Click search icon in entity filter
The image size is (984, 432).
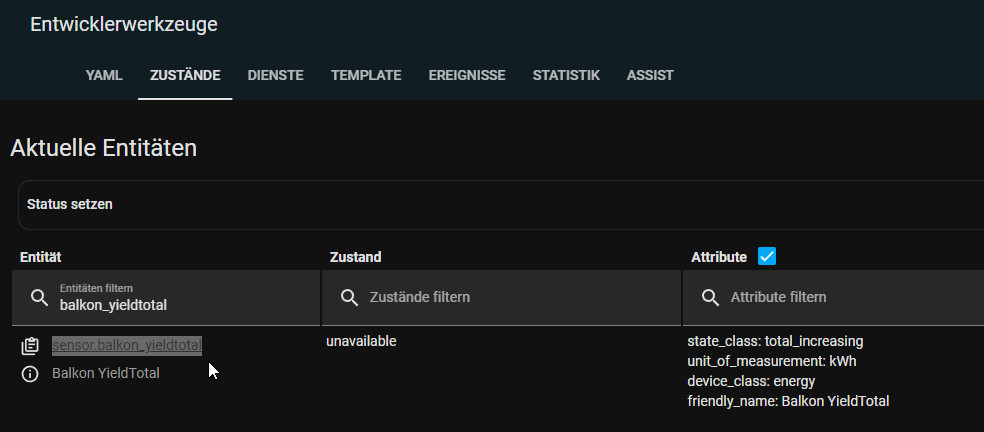click(x=39, y=297)
